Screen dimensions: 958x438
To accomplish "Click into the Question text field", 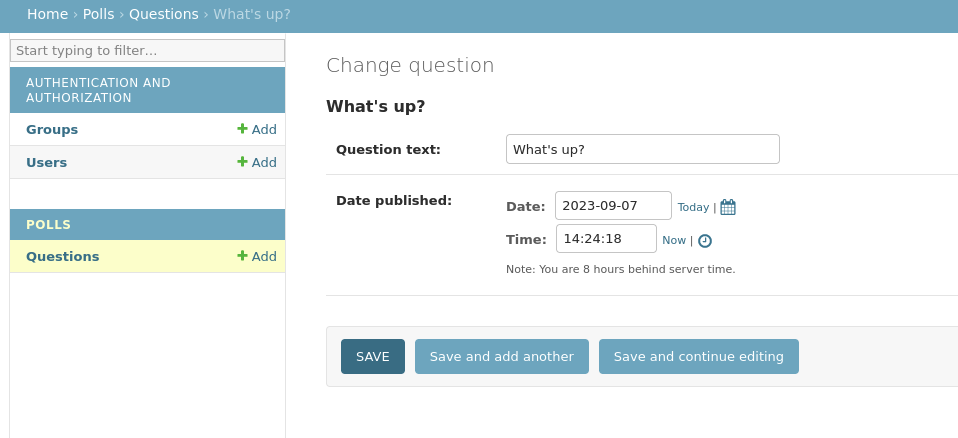I will point(642,149).
